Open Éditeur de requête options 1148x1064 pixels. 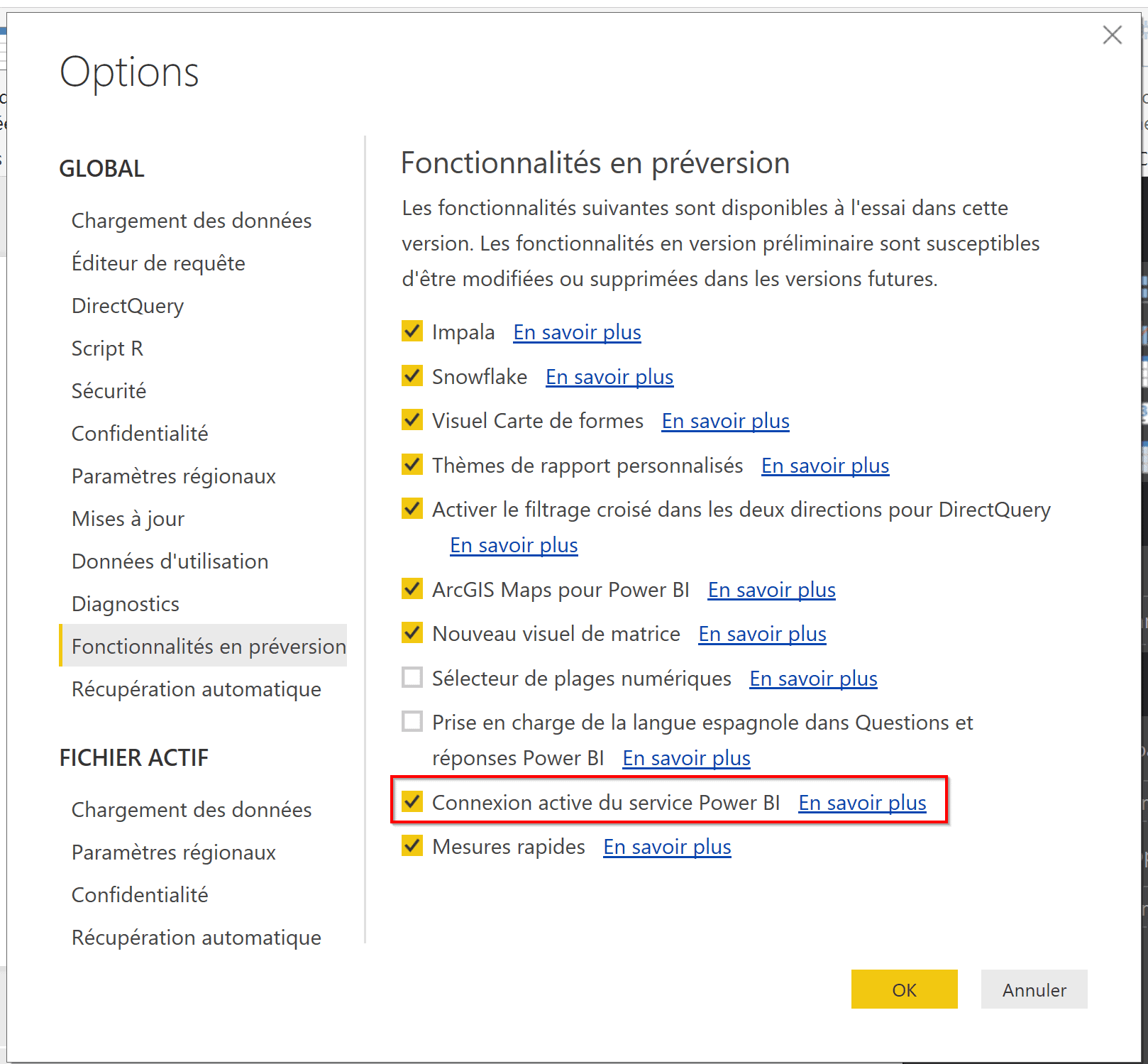coord(158,263)
